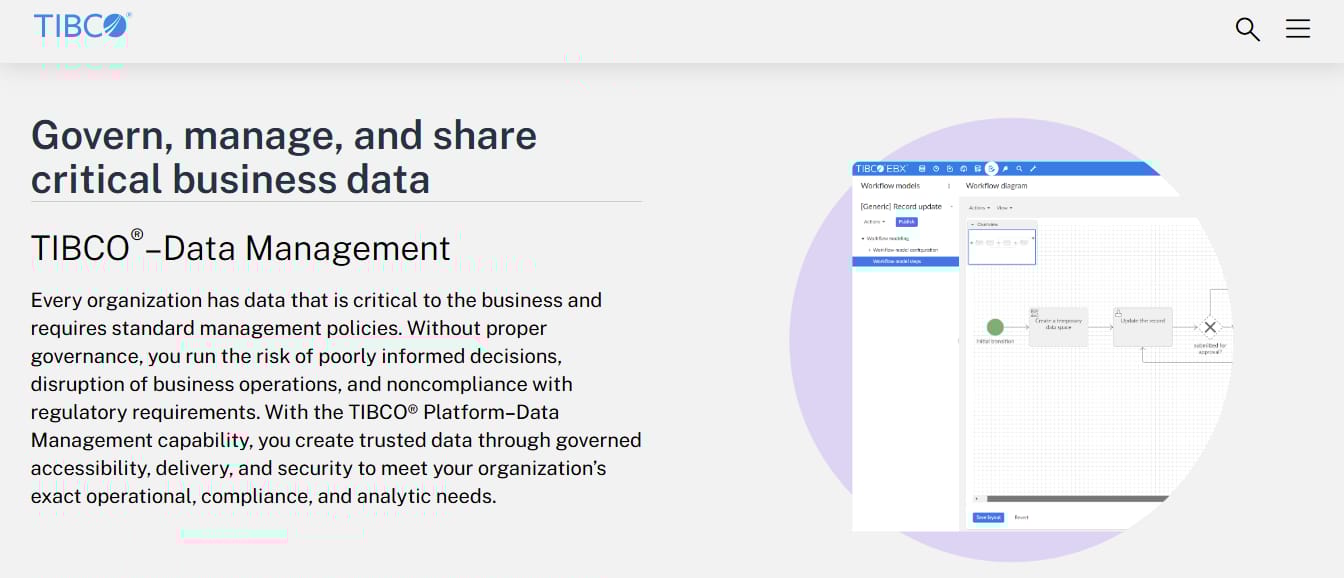This screenshot has width=1344, height=578.
Task: Click the diagram horizontal scrollbar
Action: (x=1077, y=498)
